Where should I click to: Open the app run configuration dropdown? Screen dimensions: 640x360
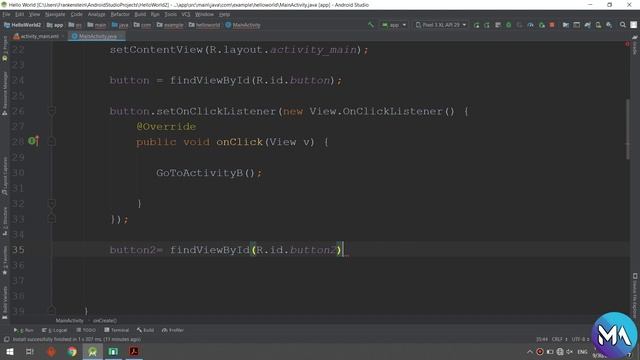[394, 25]
